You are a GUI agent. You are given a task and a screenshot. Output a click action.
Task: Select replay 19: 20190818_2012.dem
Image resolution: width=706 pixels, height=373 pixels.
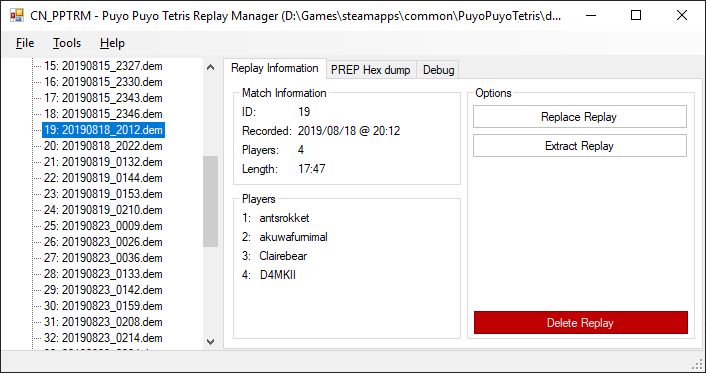[103, 130]
